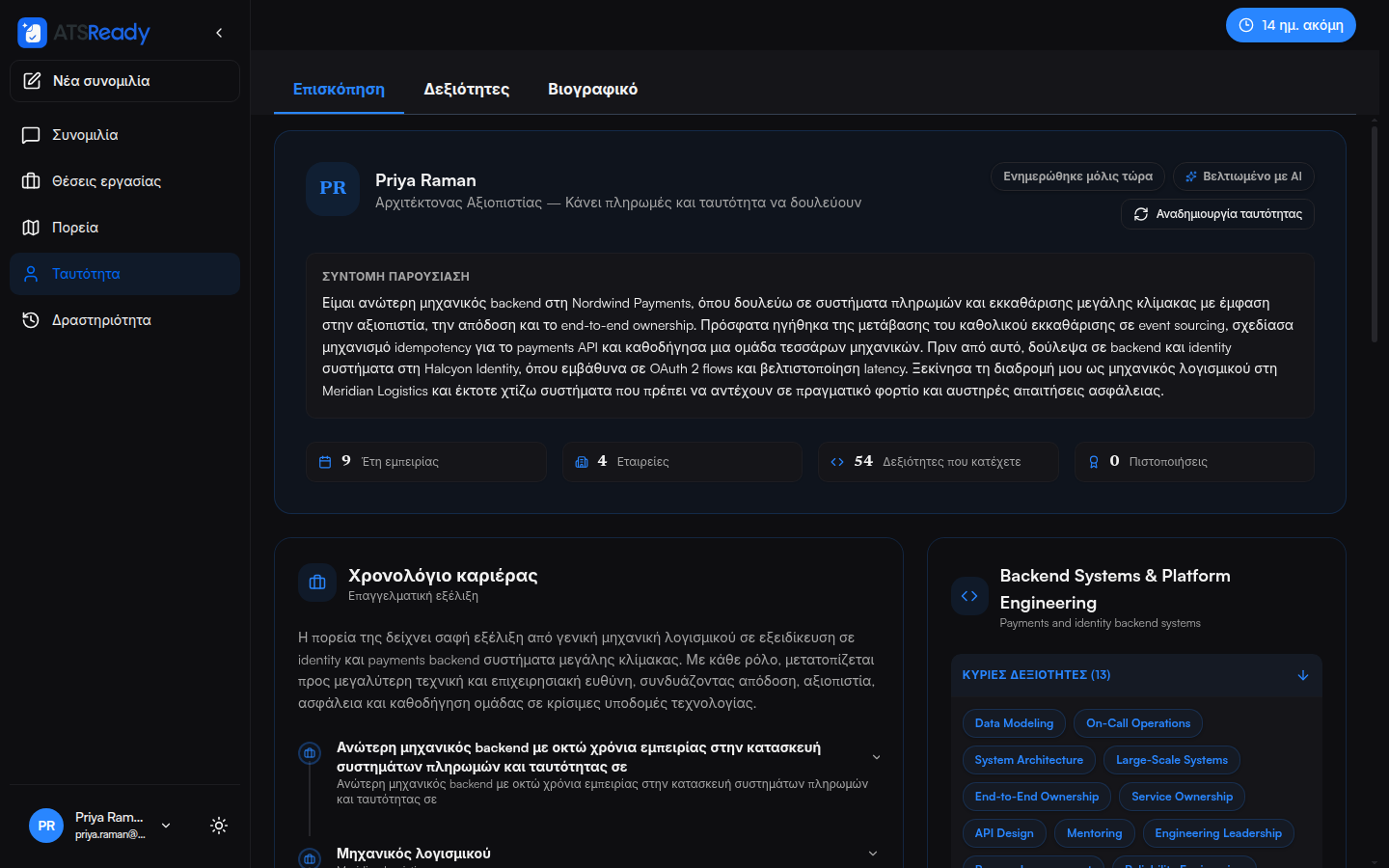The image size is (1389, 868).
Task: Click timeline marker for Ανώτερη μηχανικός backend
Action: click(x=310, y=753)
